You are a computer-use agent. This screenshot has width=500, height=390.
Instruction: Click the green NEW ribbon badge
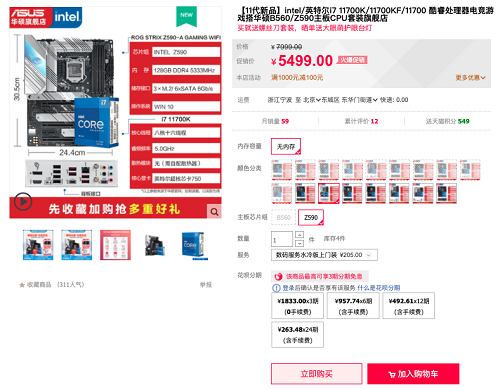coord(186,16)
